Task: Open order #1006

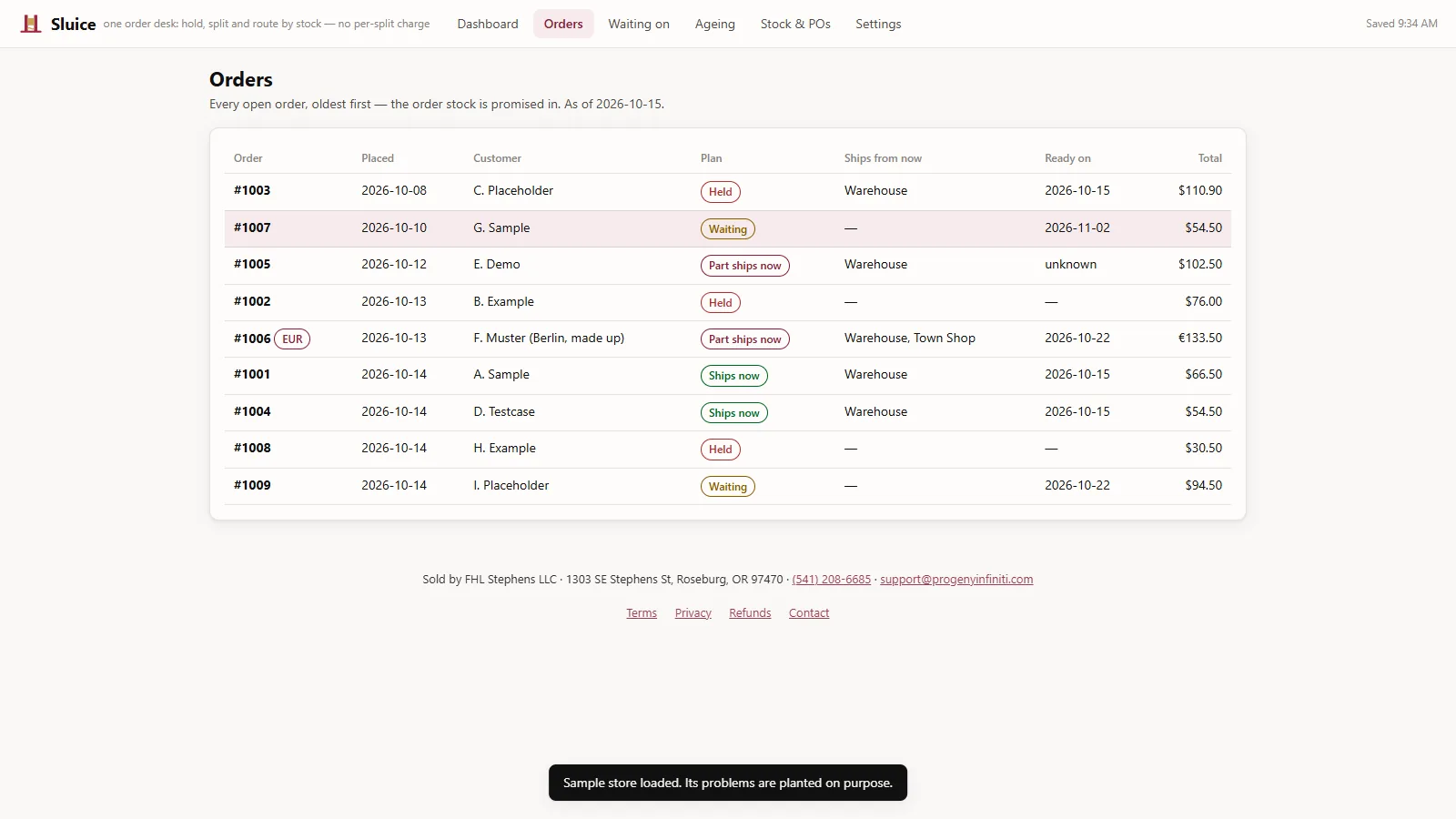Action: [x=252, y=339]
